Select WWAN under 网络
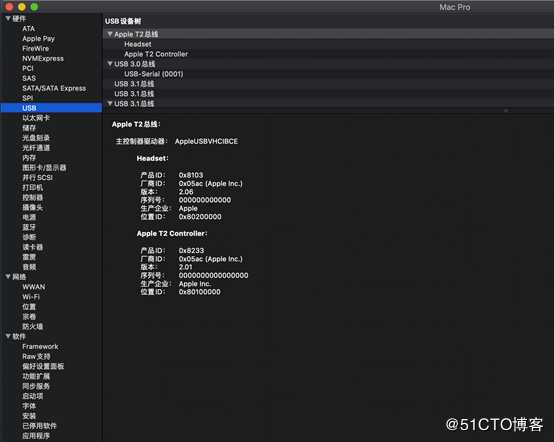This screenshot has height=442, width=554. pyautogui.click(x=34, y=287)
